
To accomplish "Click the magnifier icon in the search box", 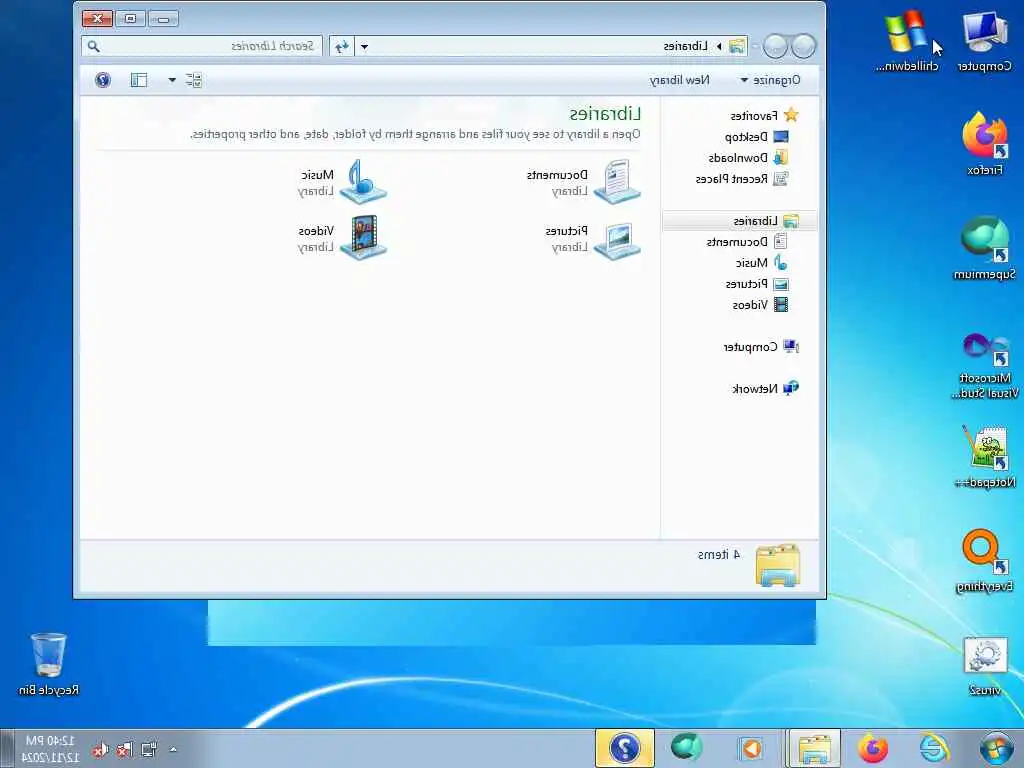I will (93, 46).
